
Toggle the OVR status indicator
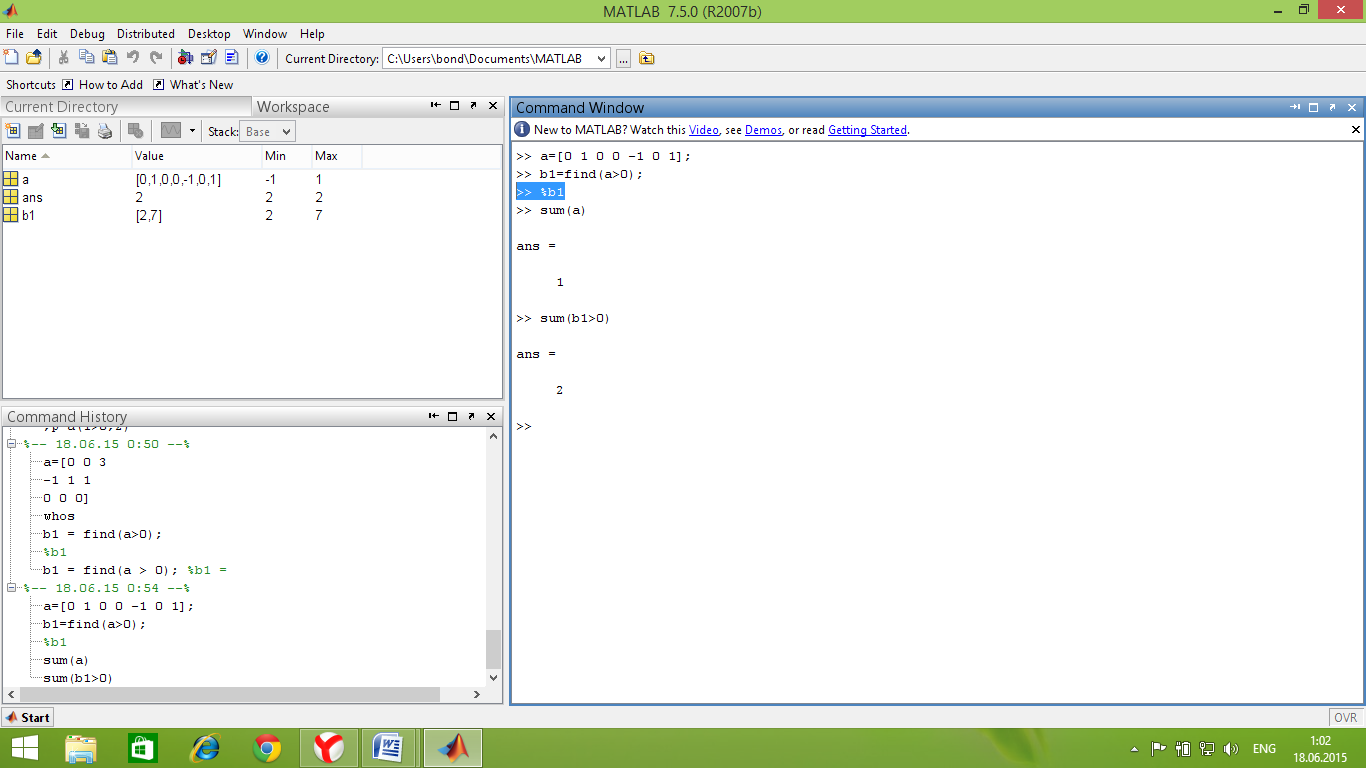point(1346,717)
